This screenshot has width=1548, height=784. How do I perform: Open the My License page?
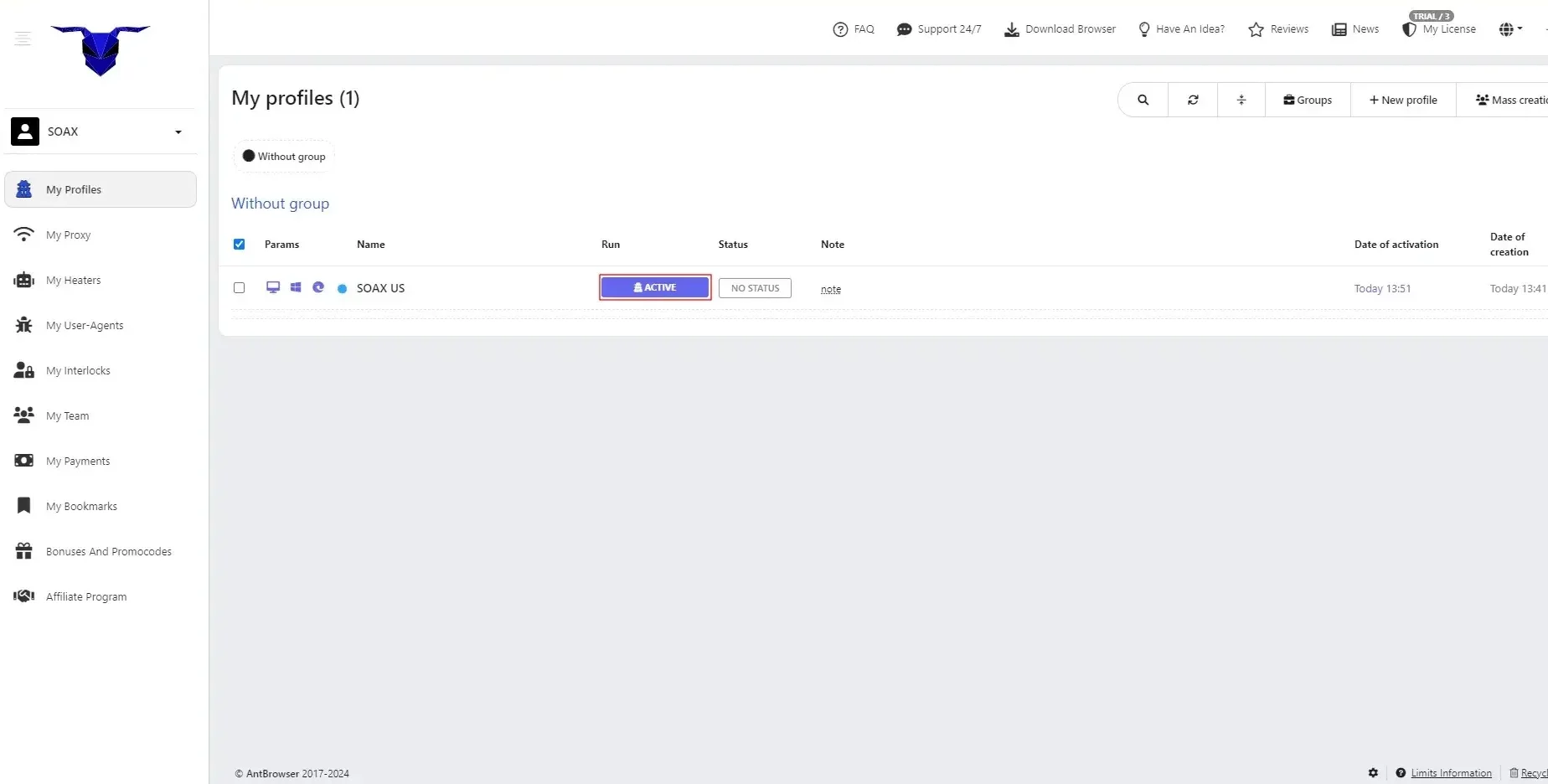coord(1439,29)
